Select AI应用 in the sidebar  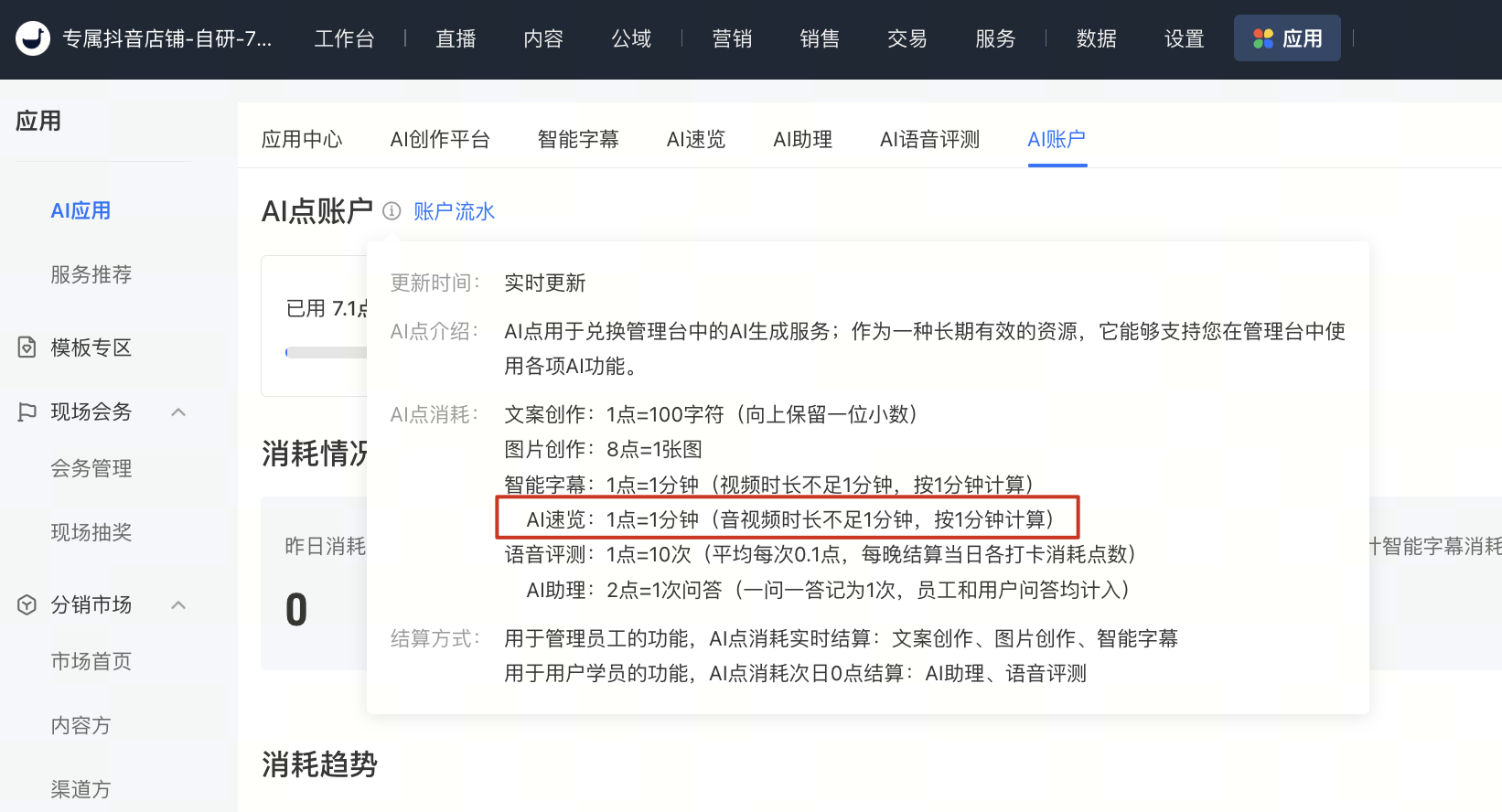pos(80,210)
